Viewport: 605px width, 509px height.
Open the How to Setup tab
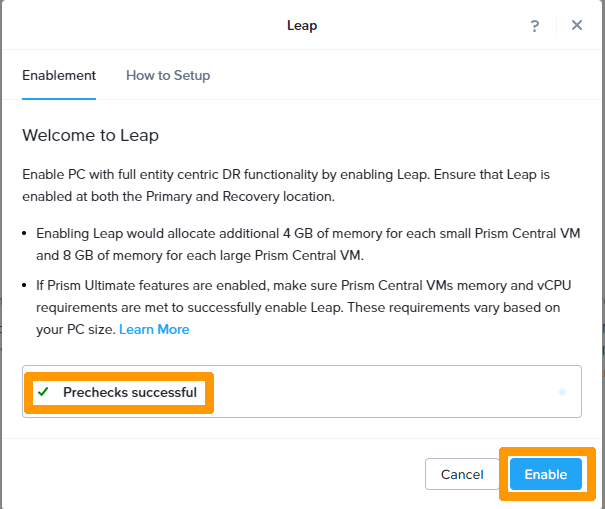tap(168, 75)
